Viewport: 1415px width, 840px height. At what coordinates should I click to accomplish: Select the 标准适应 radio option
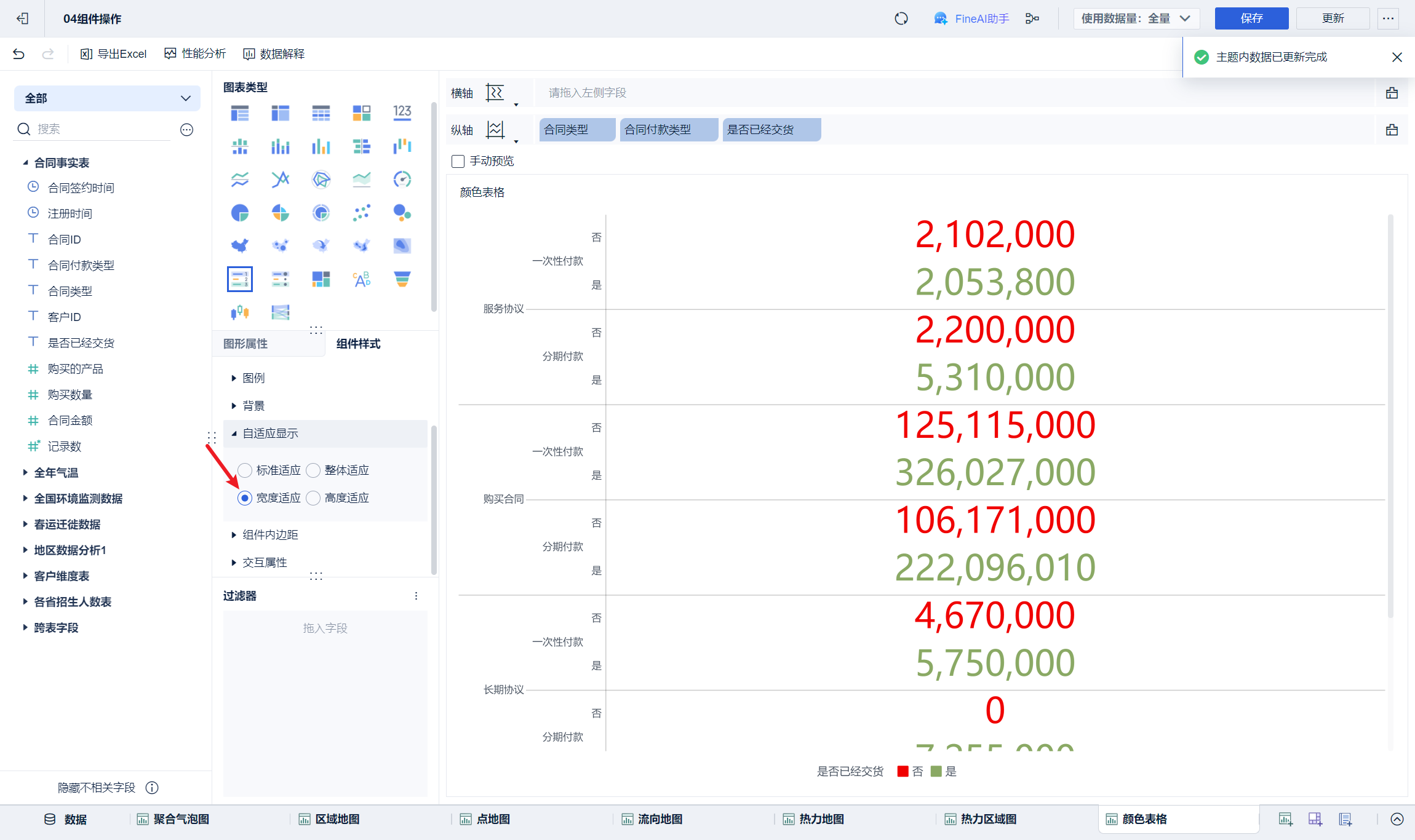[x=245, y=470]
